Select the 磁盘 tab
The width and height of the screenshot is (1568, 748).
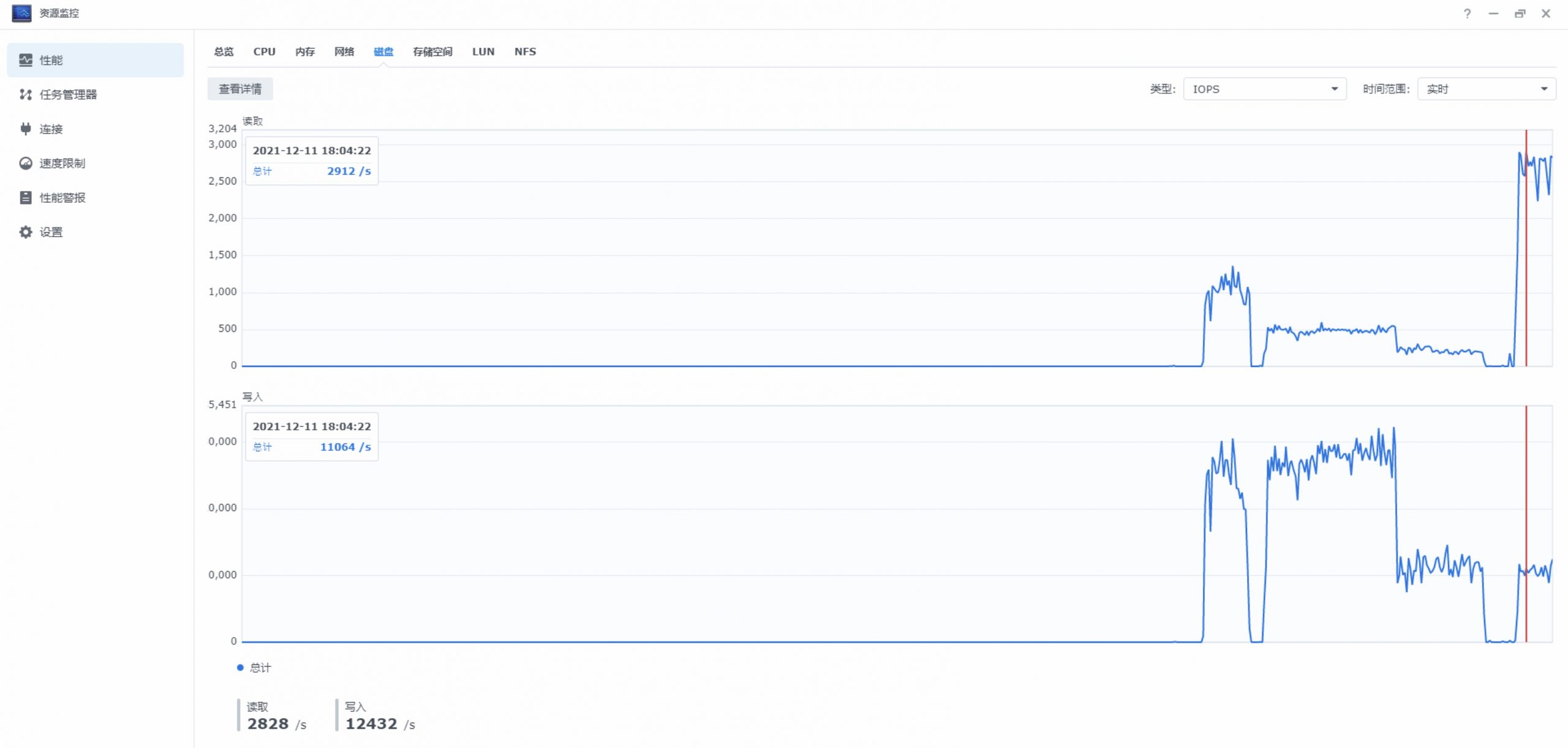click(383, 51)
